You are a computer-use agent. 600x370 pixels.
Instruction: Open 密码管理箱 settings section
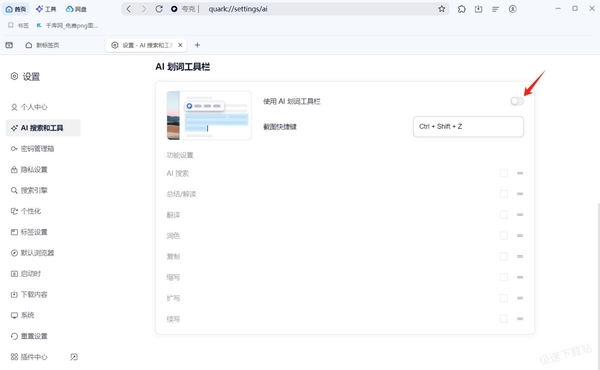pyautogui.click(x=33, y=149)
